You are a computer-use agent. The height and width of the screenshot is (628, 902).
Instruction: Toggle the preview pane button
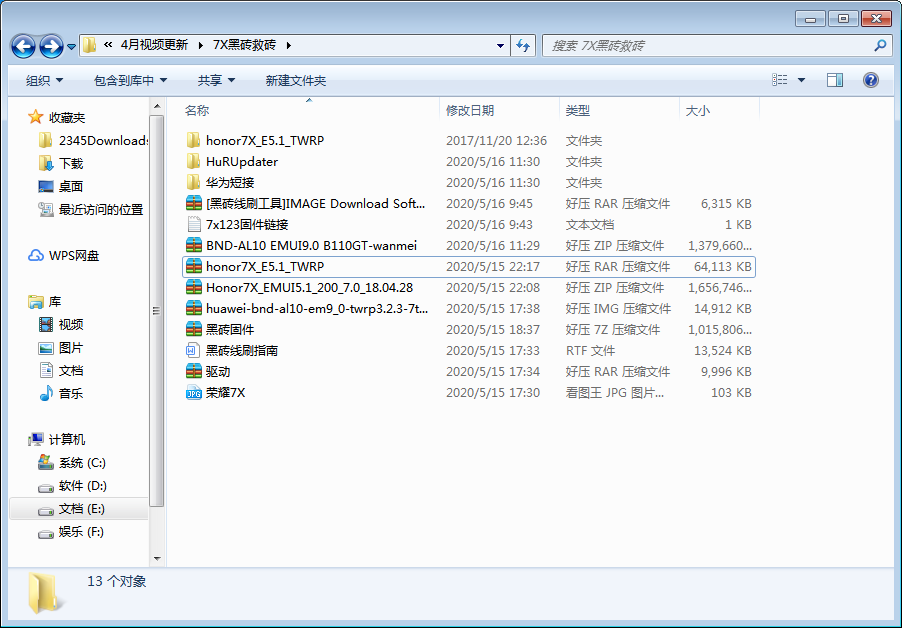click(x=835, y=80)
